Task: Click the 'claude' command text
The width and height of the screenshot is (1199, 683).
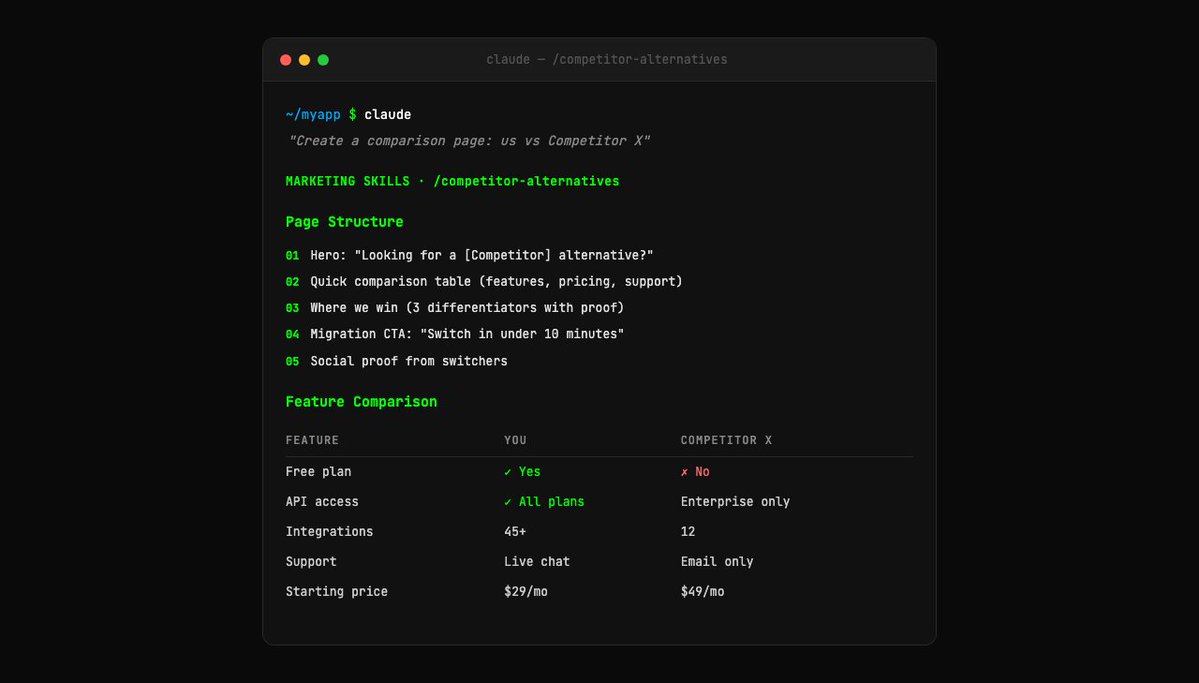Action: coord(388,115)
